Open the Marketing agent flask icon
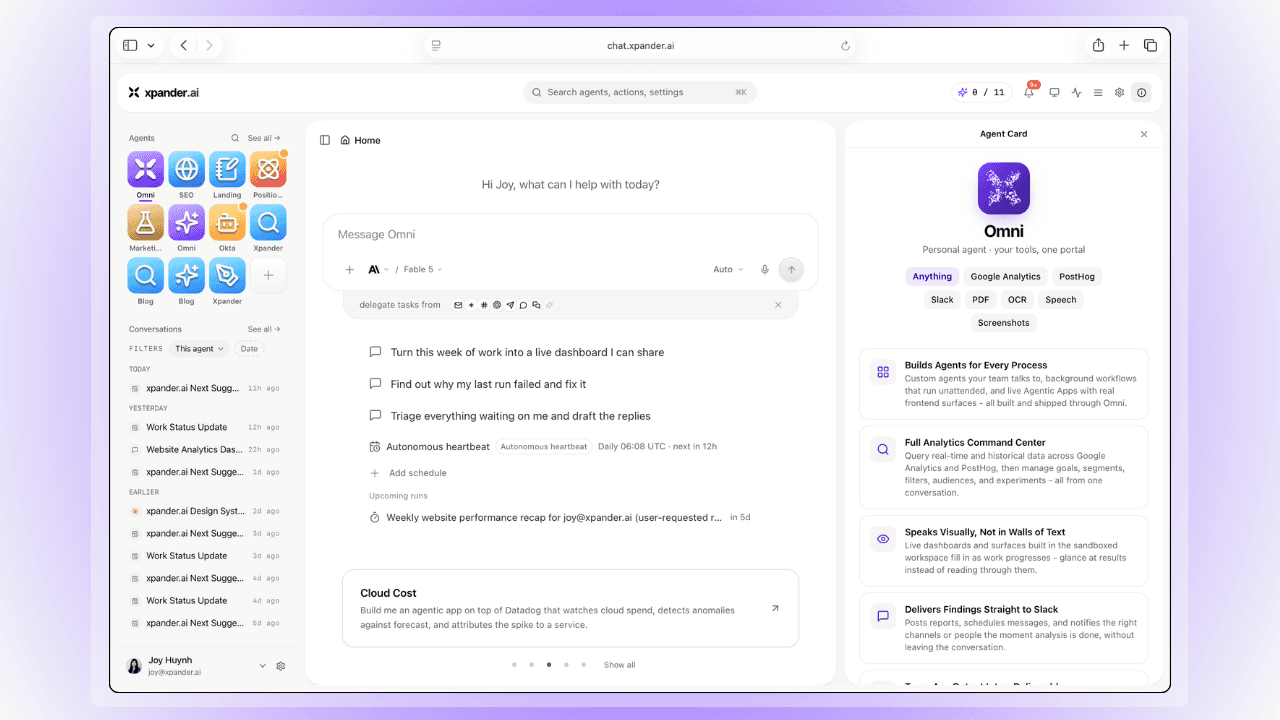Image resolution: width=1280 pixels, height=720 pixels. 146,222
